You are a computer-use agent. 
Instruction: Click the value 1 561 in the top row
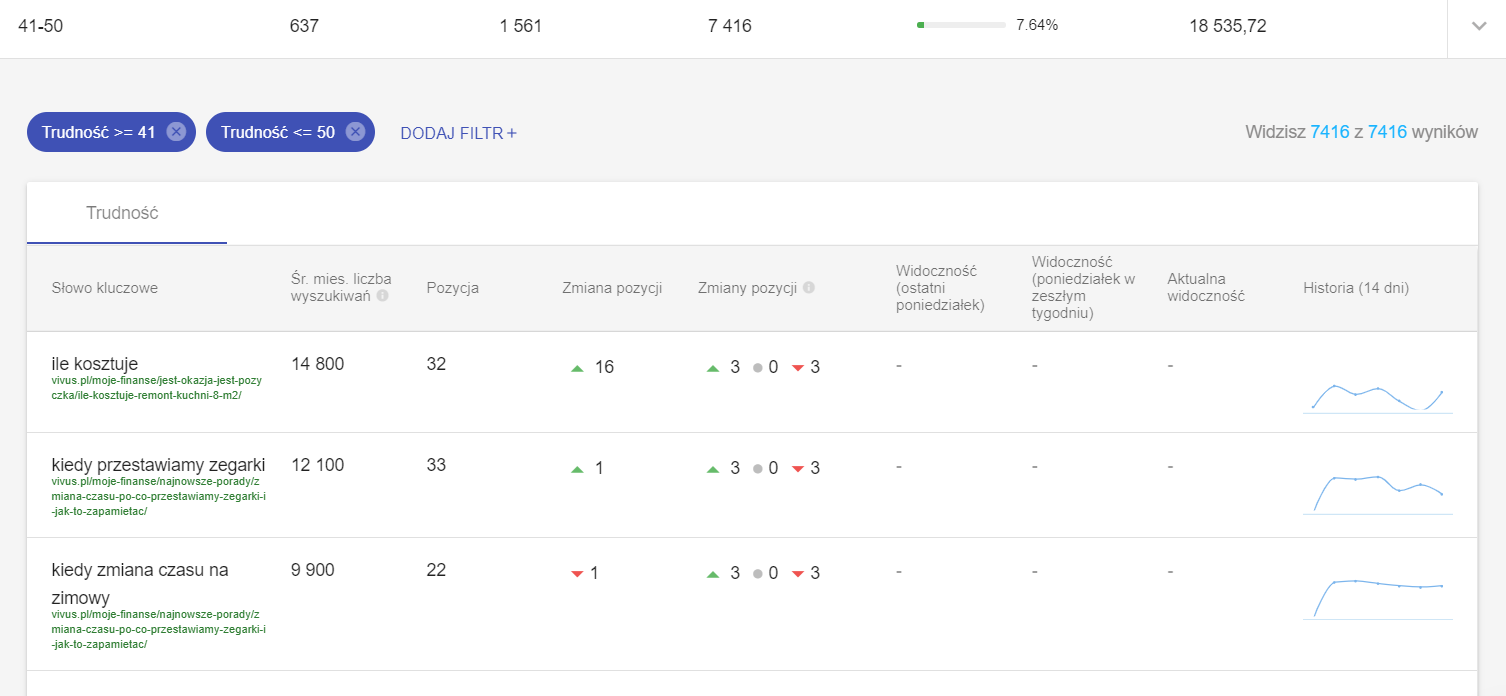tap(521, 26)
